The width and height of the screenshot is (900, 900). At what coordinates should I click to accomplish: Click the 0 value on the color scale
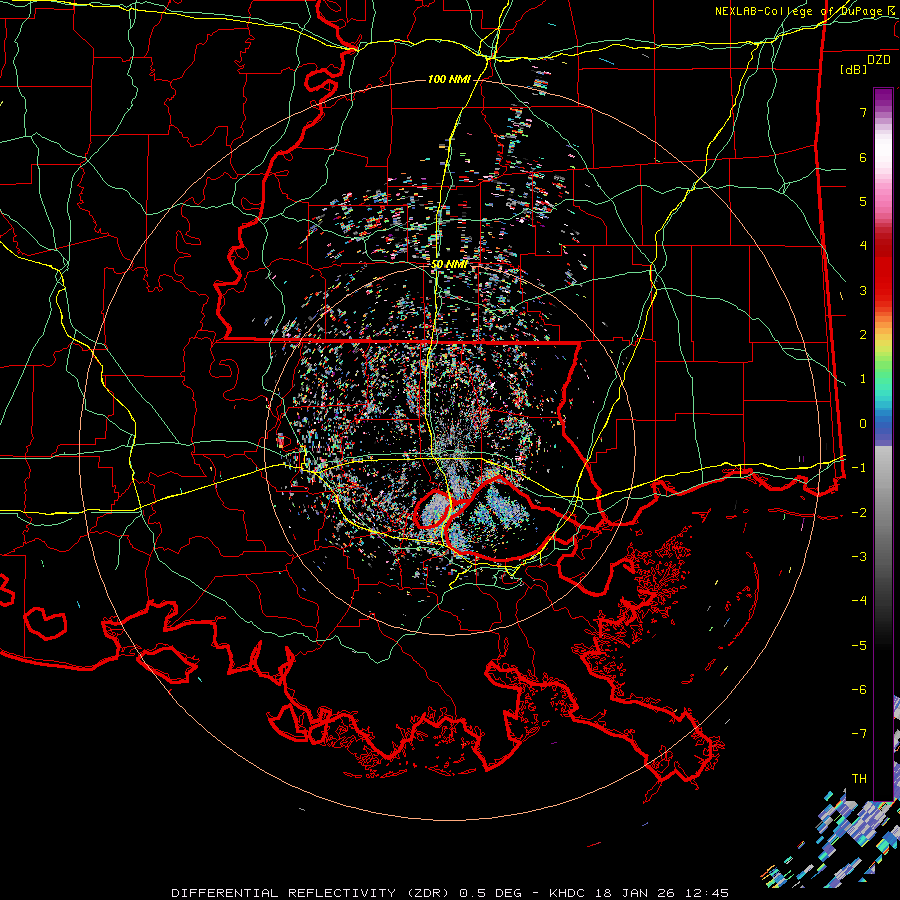point(863,424)
